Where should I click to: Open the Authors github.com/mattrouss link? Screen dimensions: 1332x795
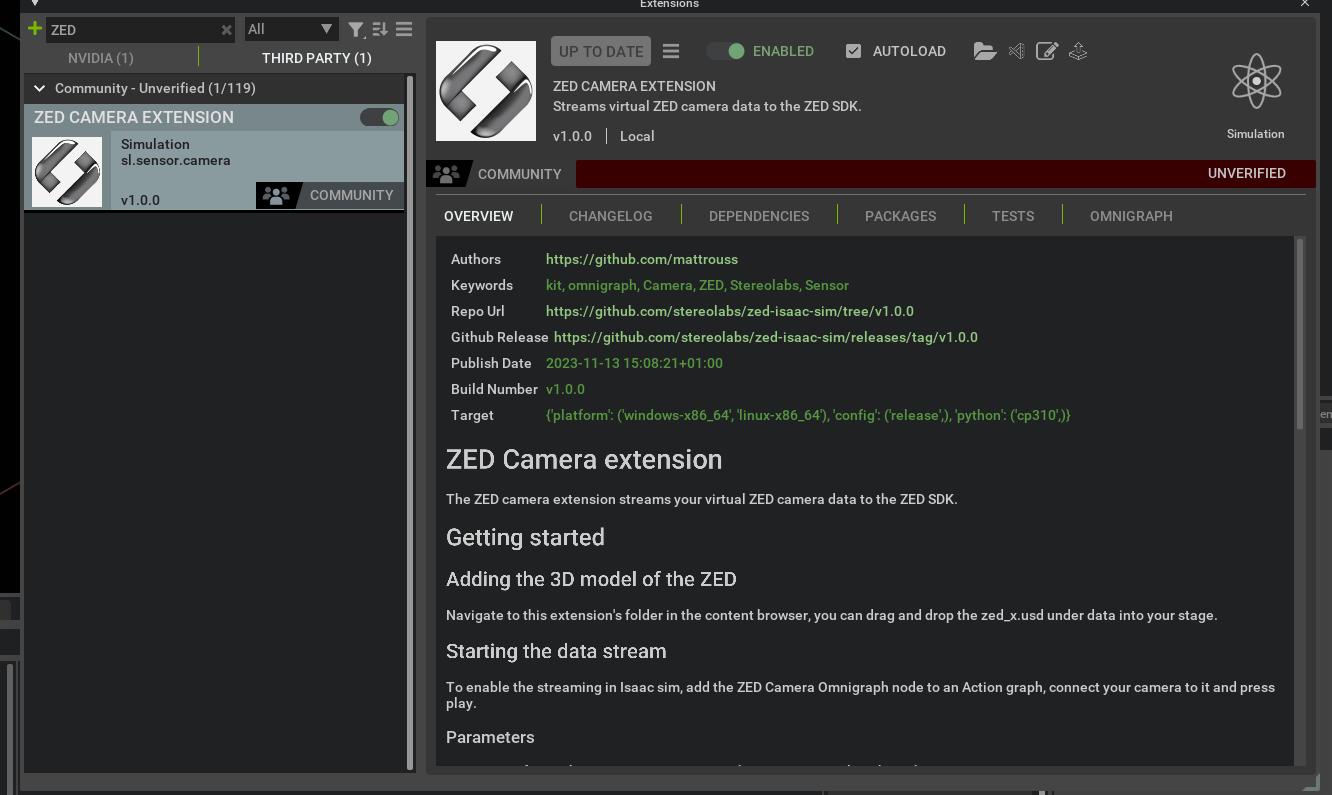(642, 259)
